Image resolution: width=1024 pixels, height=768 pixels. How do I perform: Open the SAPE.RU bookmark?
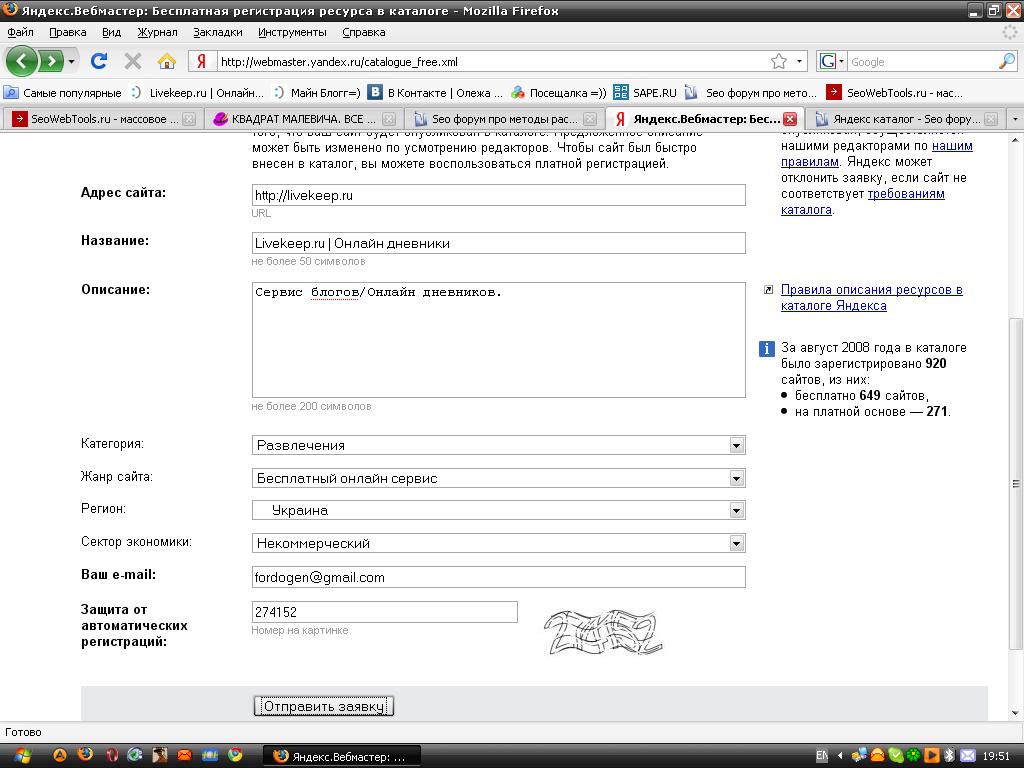(645, 93)
